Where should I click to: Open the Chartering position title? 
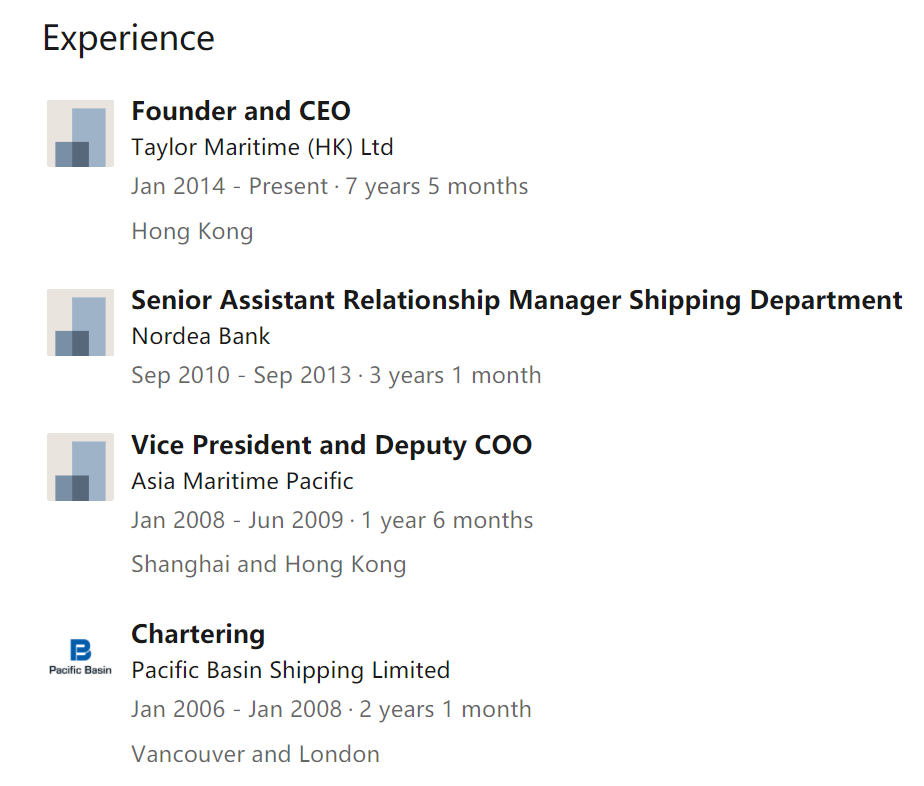[x=198, y=635]
